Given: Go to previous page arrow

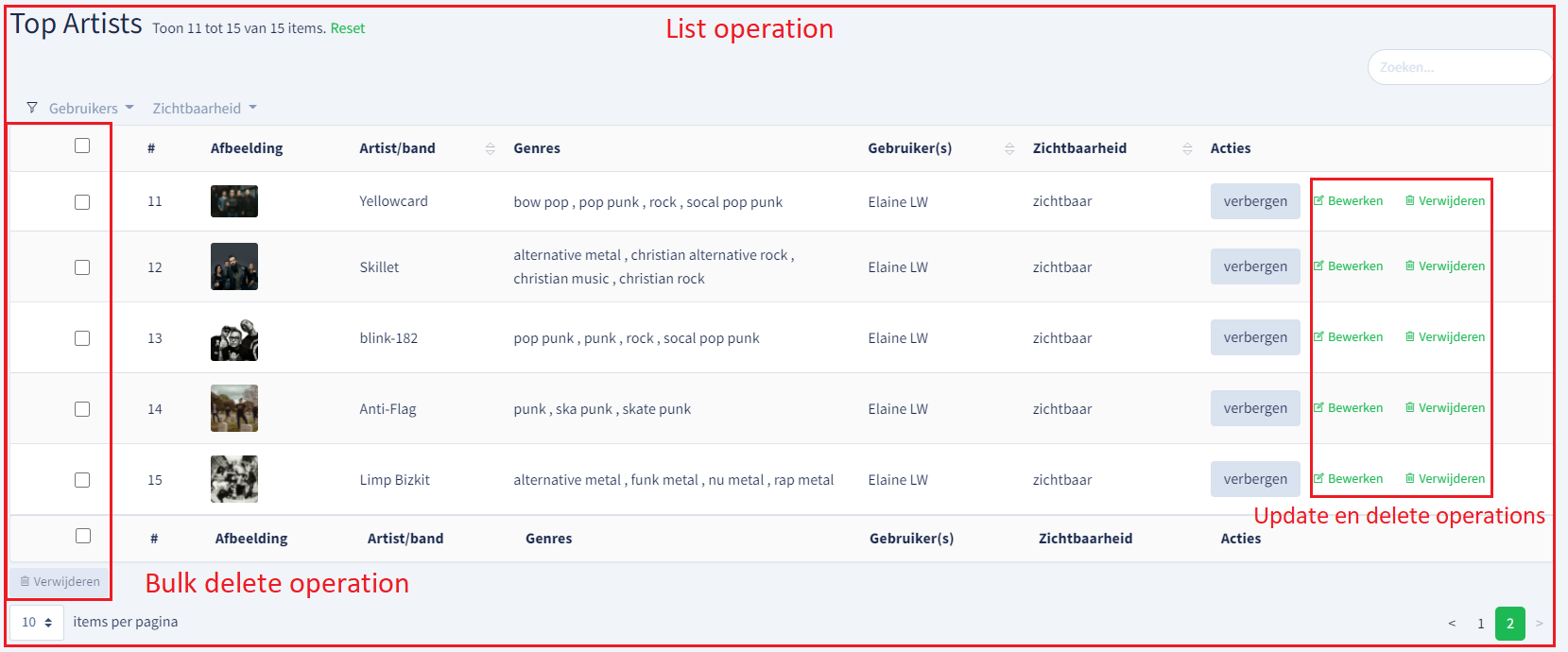Looking at the screenshot, I should pos(1452,623).
